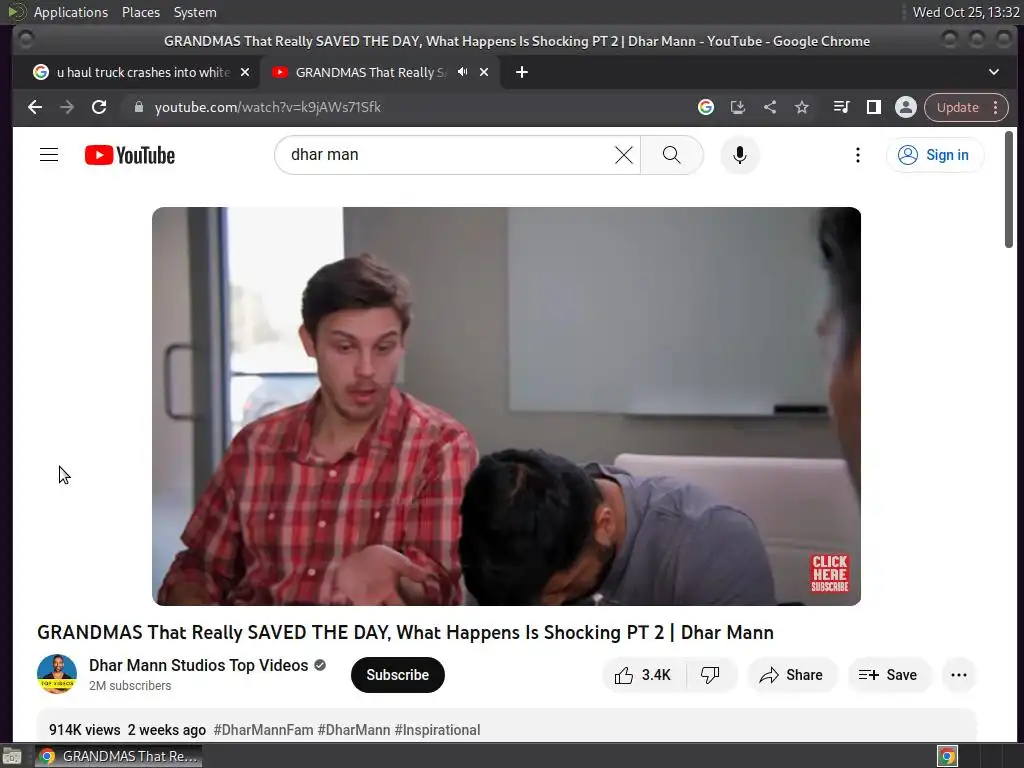This screenshot has width=1024, height=768.
Task: Click the page vertical scrollbar
Action: click(x=1009, y=189)
